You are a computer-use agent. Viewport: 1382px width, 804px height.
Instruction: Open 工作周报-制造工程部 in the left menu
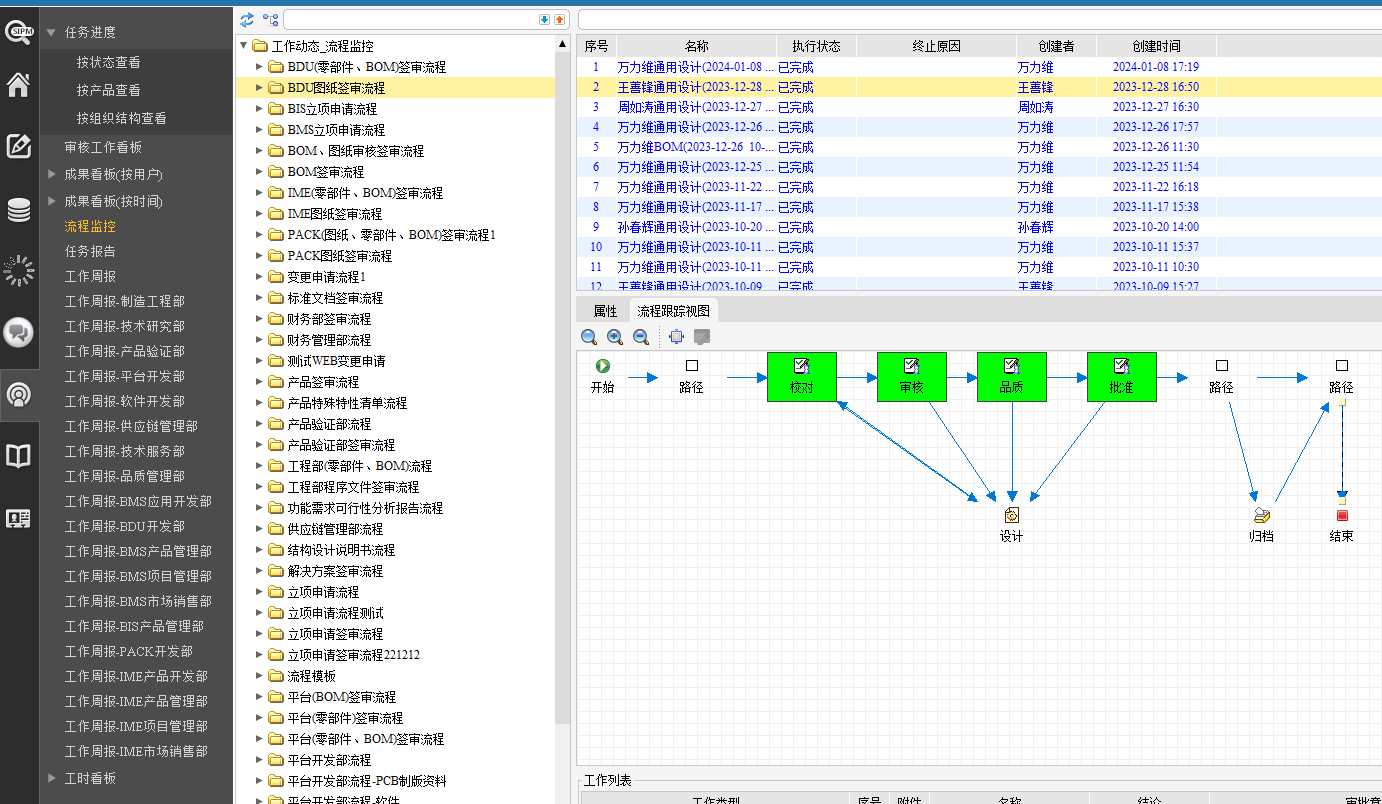pyautogui.click(x=124, y=301)
